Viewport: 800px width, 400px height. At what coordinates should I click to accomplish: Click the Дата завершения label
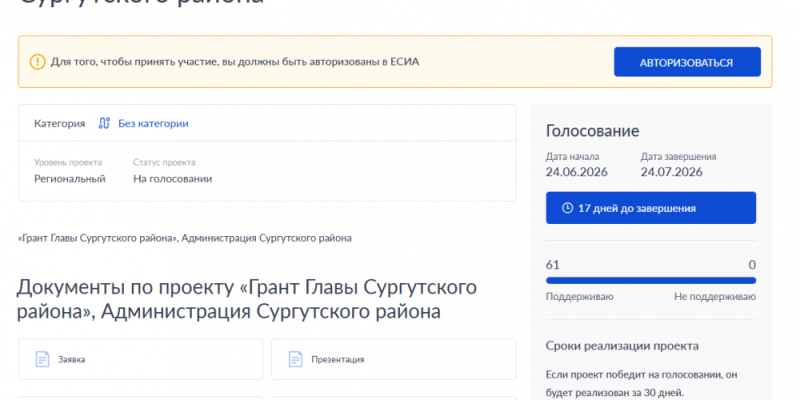pyautogui.click(x=679, y=157)
